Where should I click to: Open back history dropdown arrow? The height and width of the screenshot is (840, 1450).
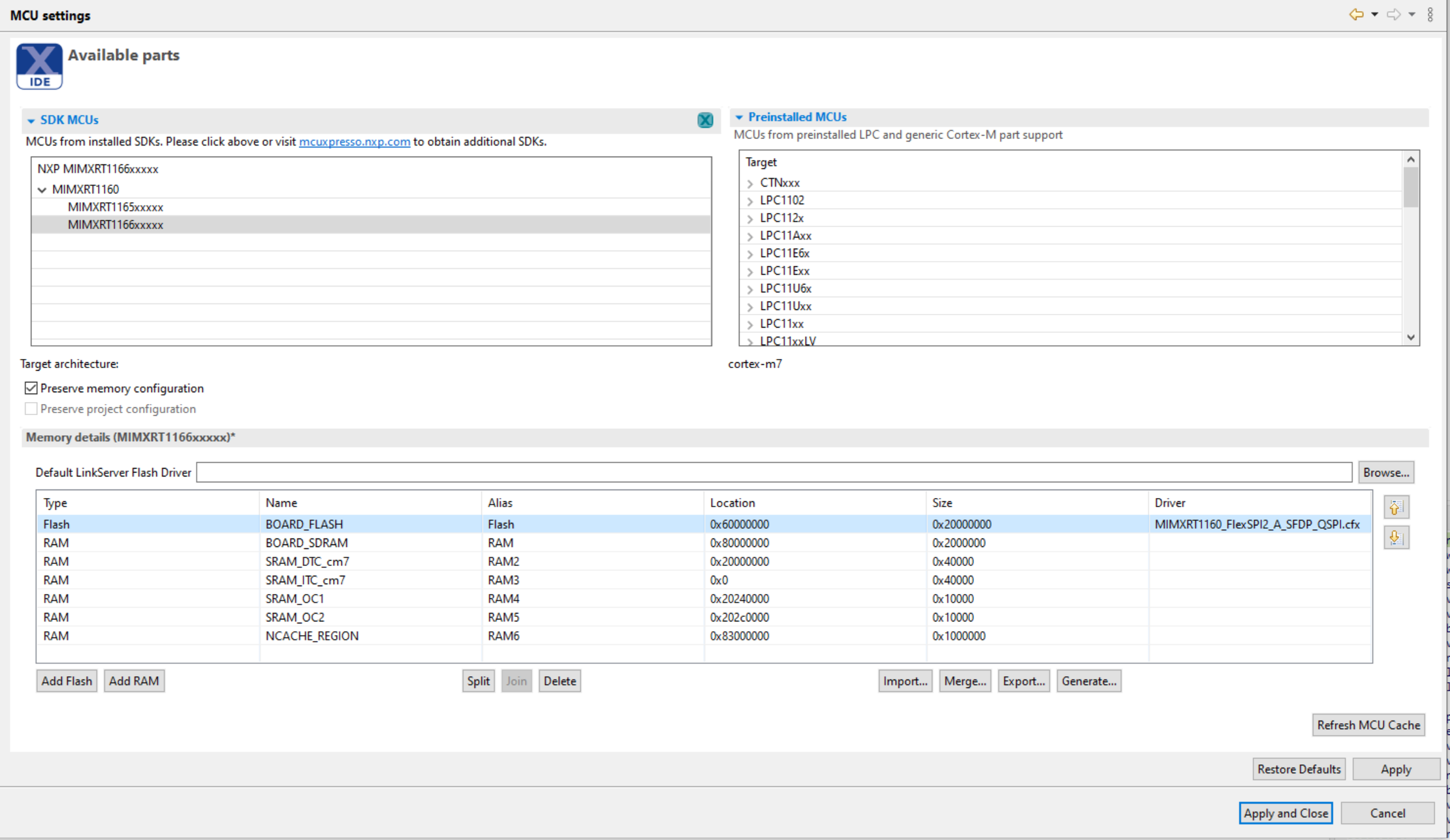click(1374, 14)
